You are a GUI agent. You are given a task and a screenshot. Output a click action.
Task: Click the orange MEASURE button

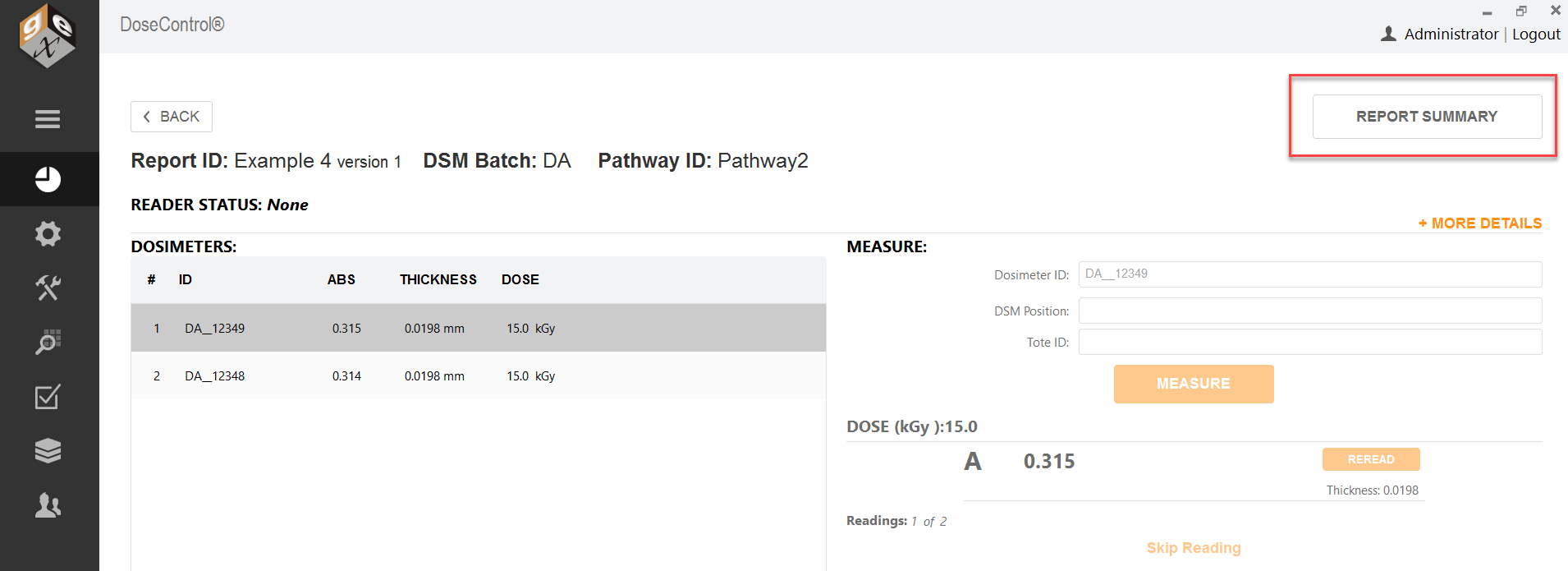click(1194, 384)
